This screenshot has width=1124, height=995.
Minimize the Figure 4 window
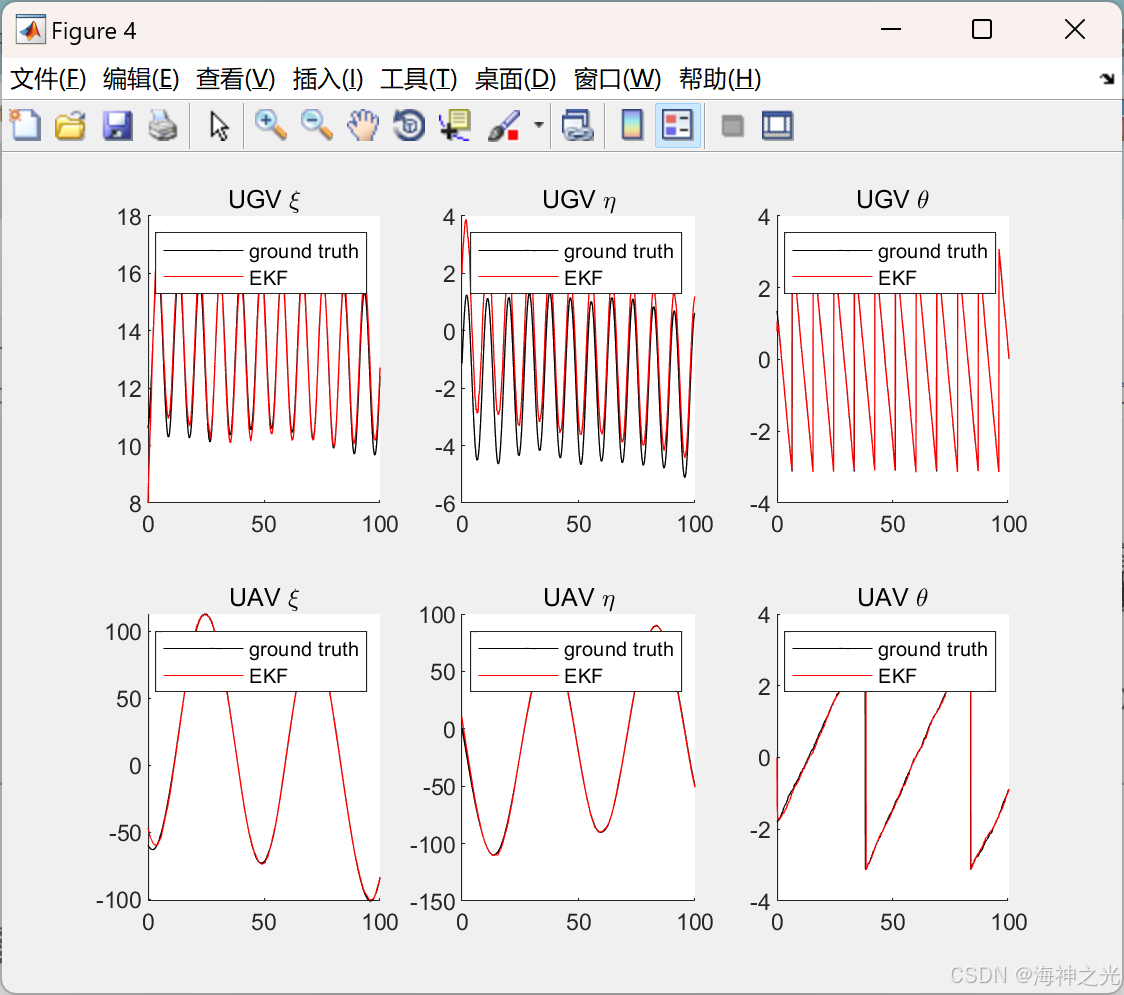coord(890,29)
